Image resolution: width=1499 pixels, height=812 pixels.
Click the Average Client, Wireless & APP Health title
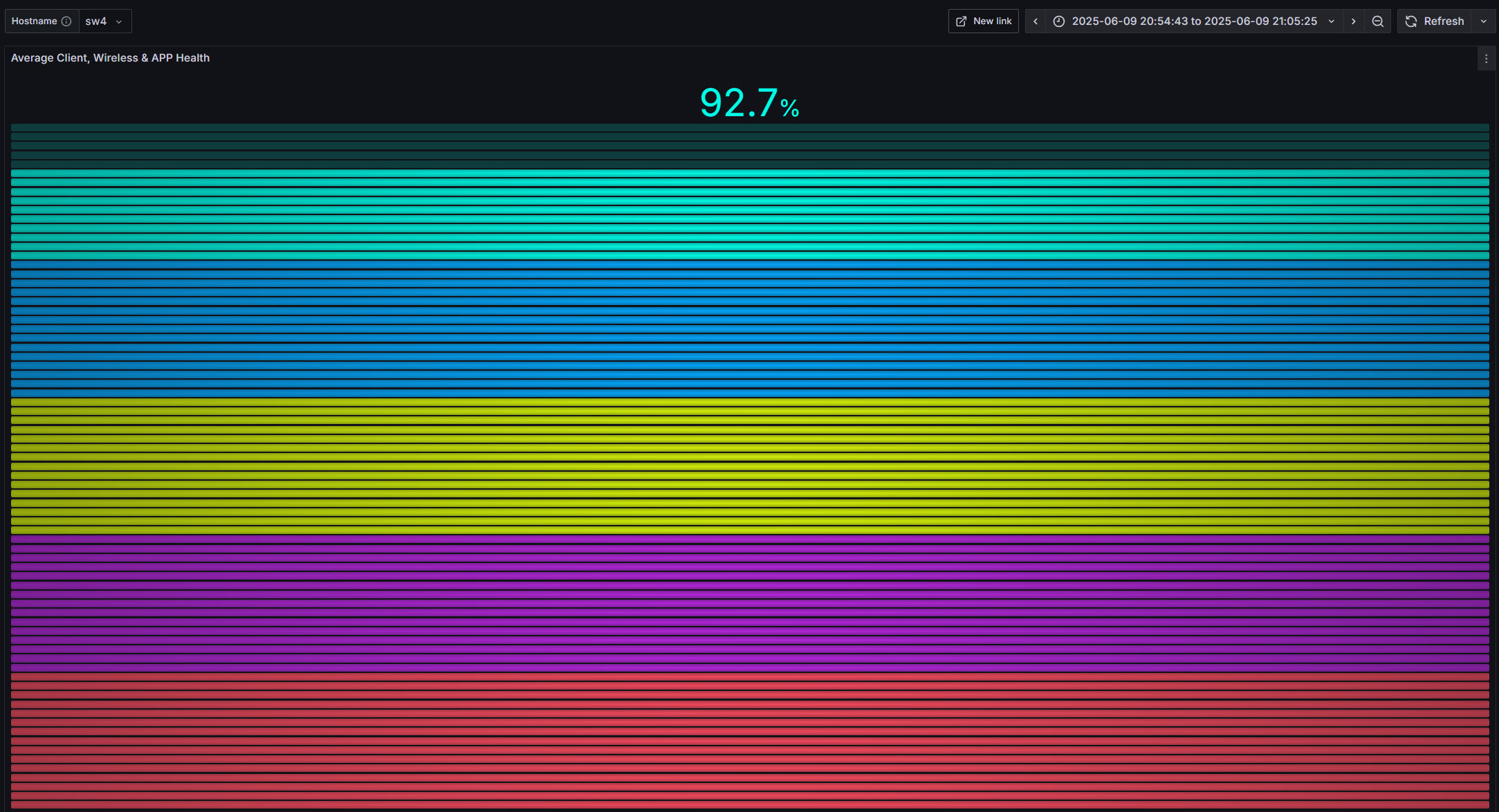(x=110, y=58)
